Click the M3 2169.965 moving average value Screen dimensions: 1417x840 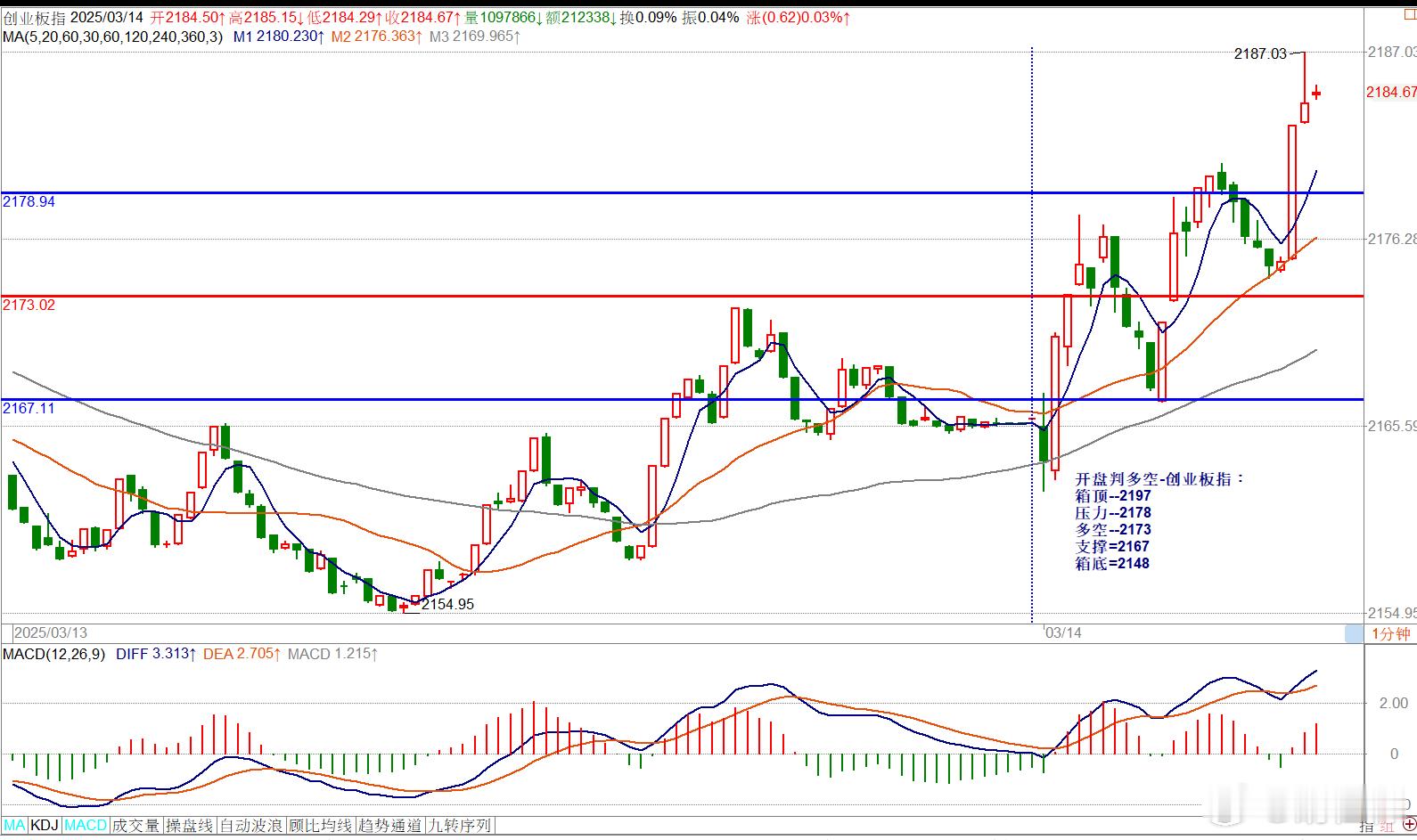tap(474, 37)
